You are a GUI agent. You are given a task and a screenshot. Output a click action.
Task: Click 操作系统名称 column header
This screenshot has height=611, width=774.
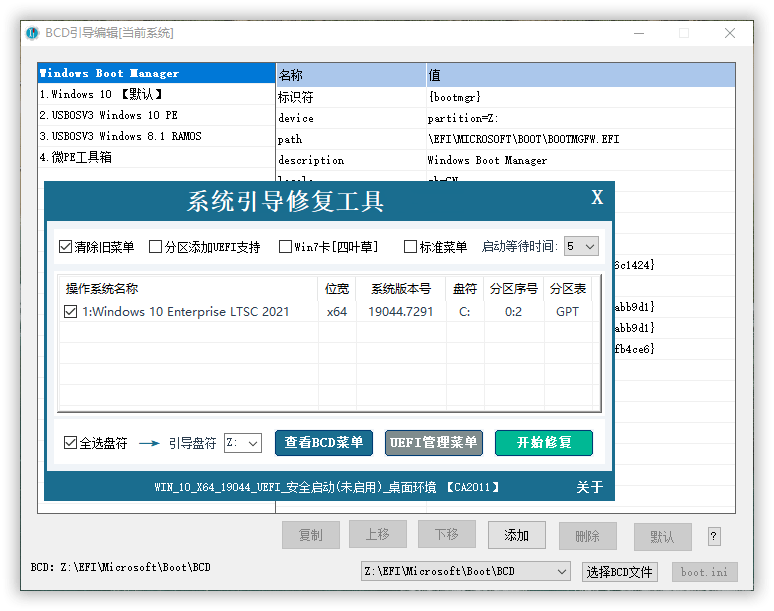(x=189, y=289)
